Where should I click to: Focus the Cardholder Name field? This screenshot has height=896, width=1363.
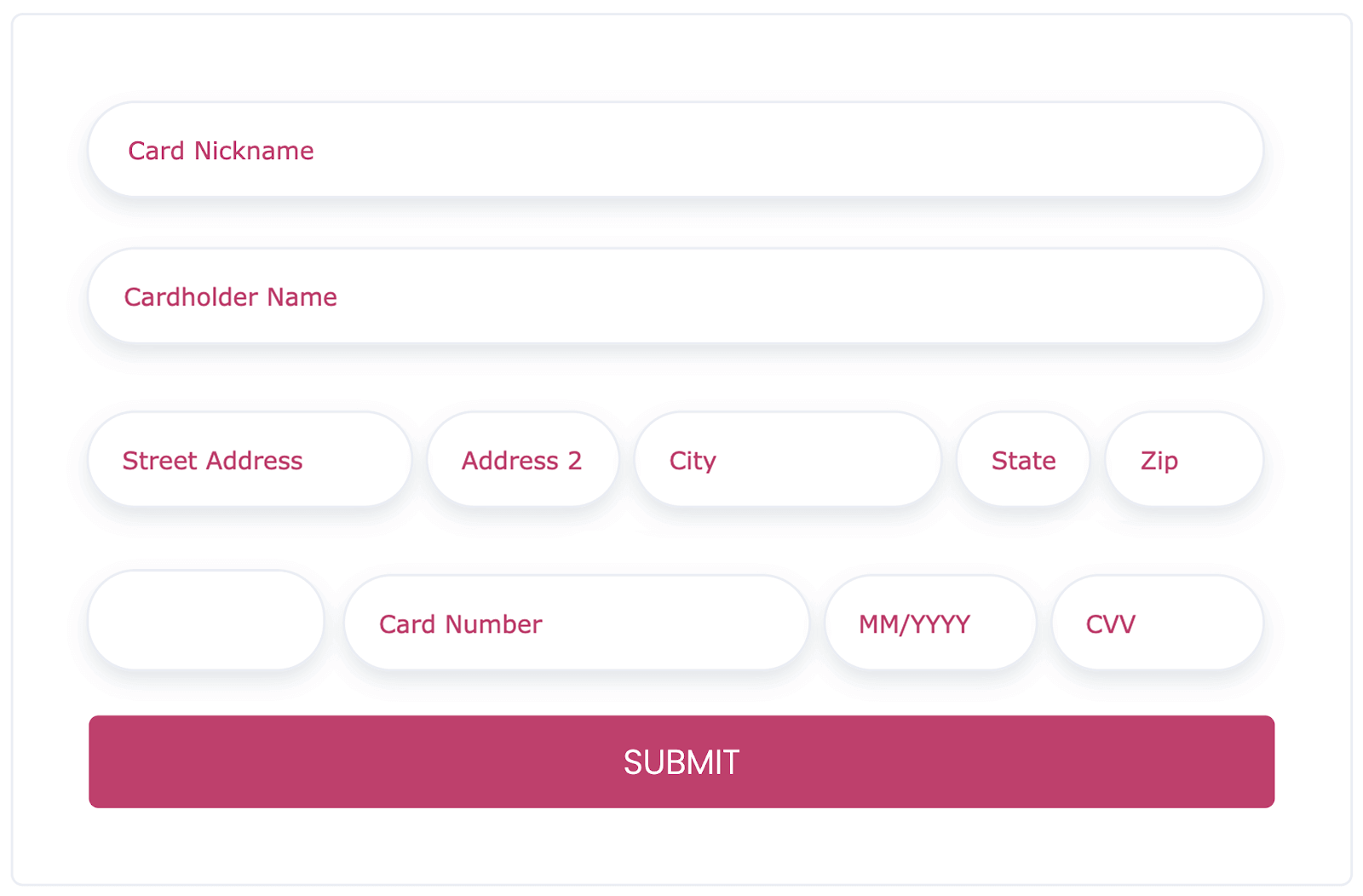pyautogui.click(x=676, y=296)
